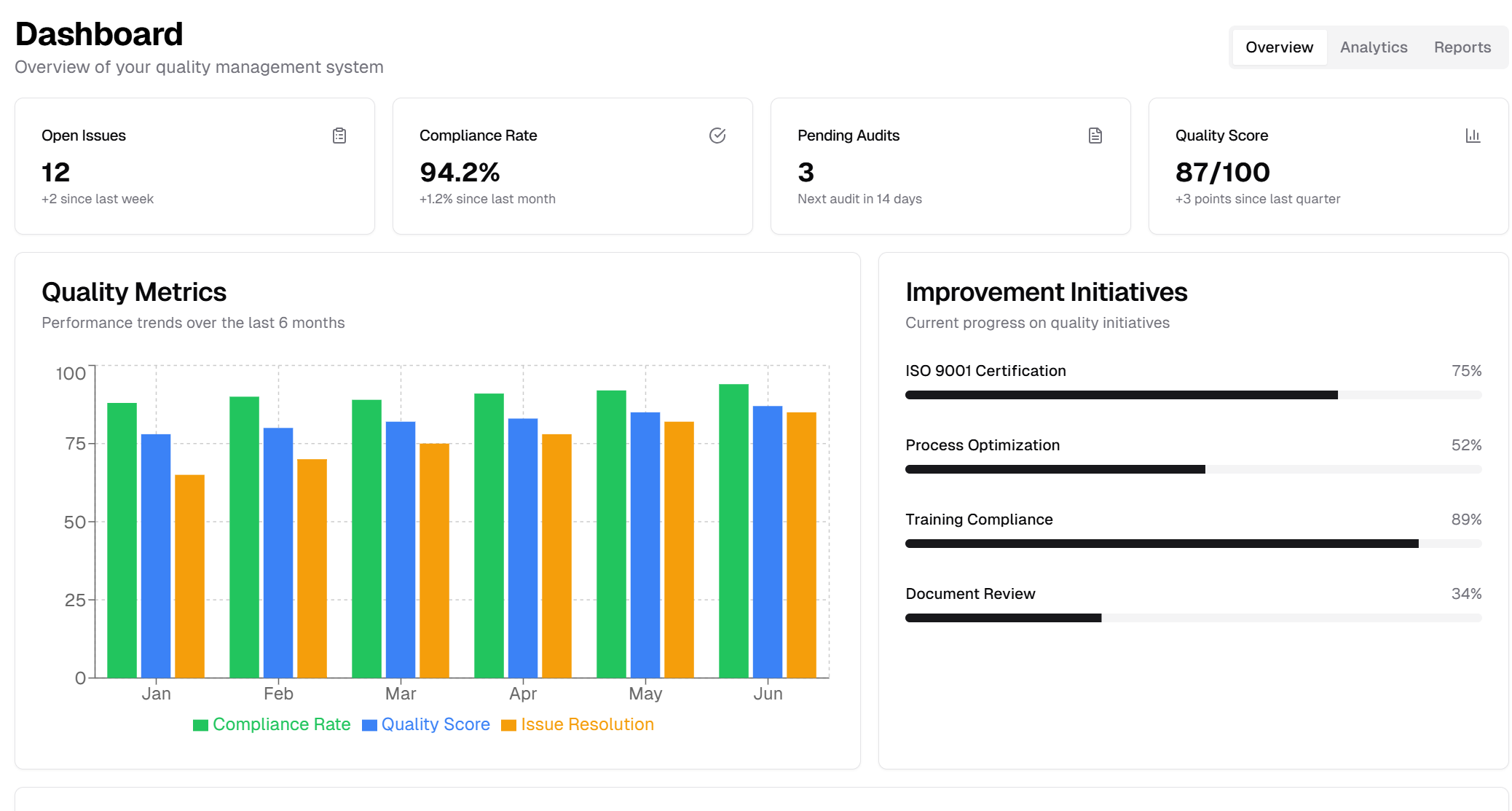Click the Document Review progress bar
This screenshot has width=1512, height=811.
click(1193, 618)
